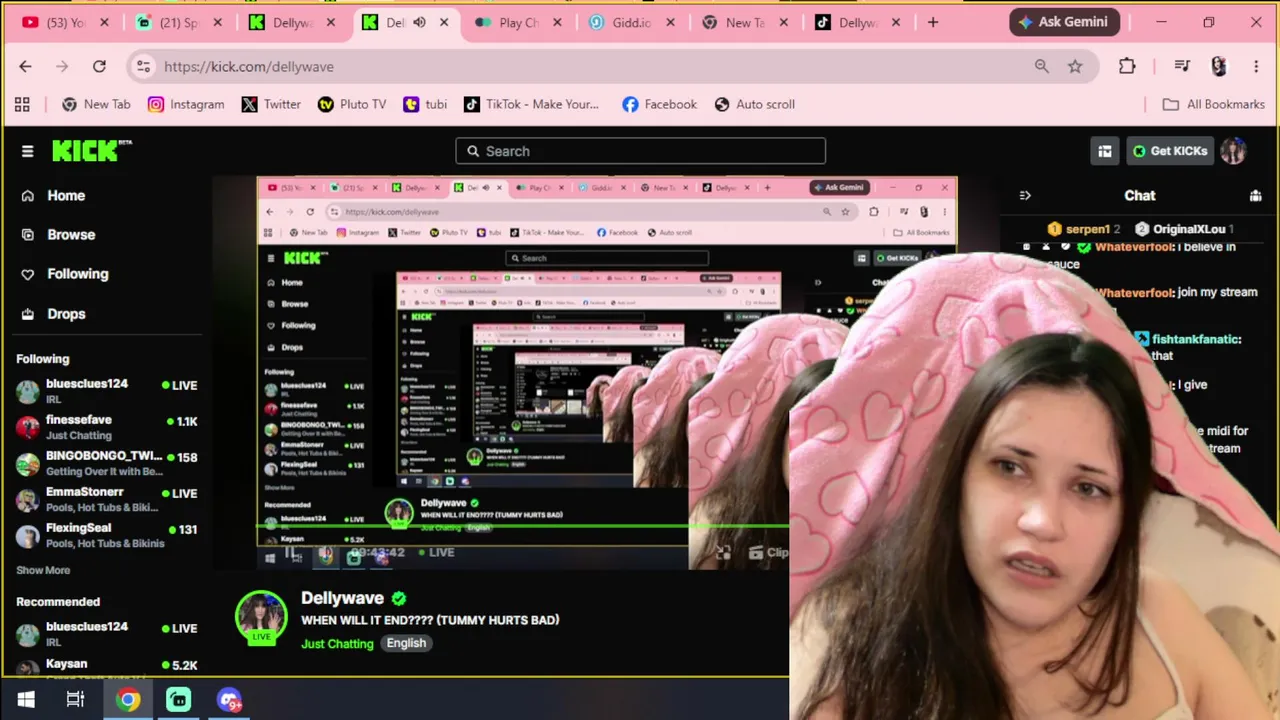This screenshot has height=720, width=1280.
Task: Switch to the TikTok Dellywave browser tab
Action: [x=858, y=22]
